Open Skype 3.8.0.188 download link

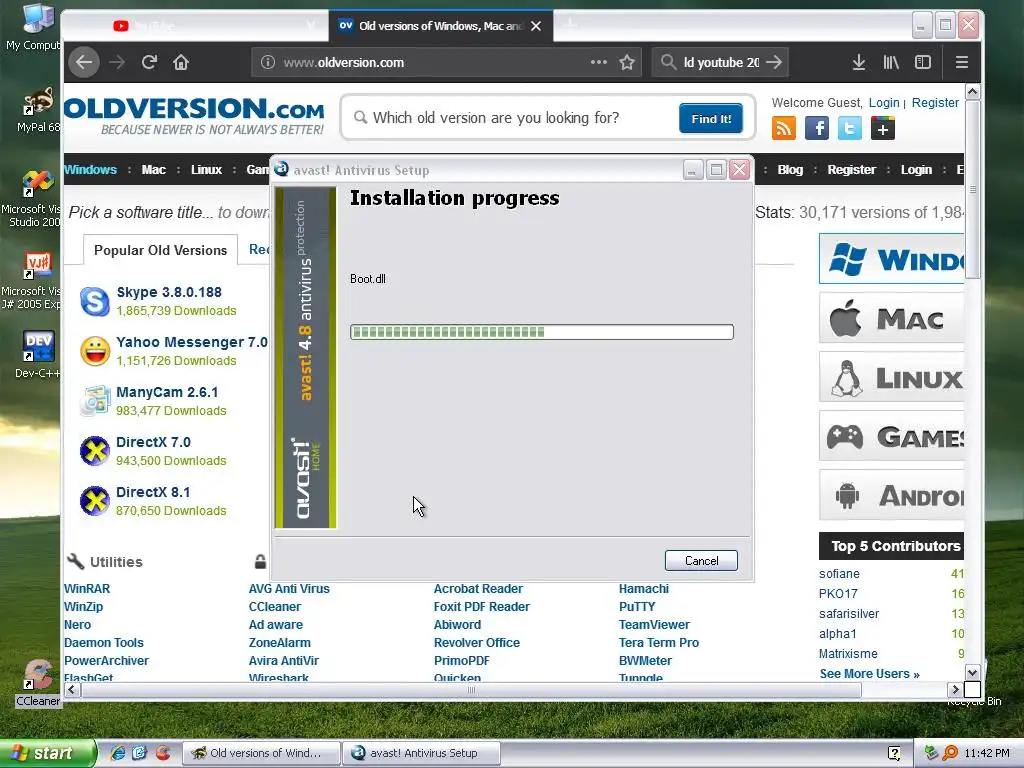click(x=169, y=292)
